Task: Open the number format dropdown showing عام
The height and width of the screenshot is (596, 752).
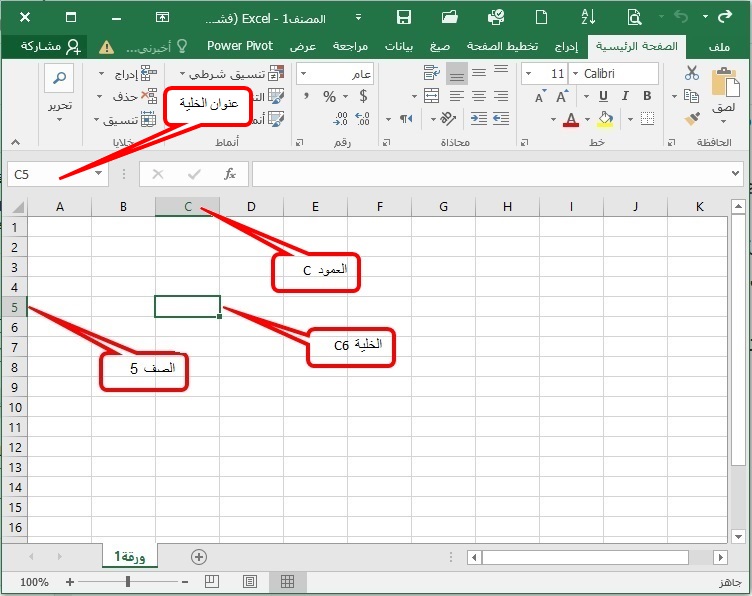Action: (335, 74)
